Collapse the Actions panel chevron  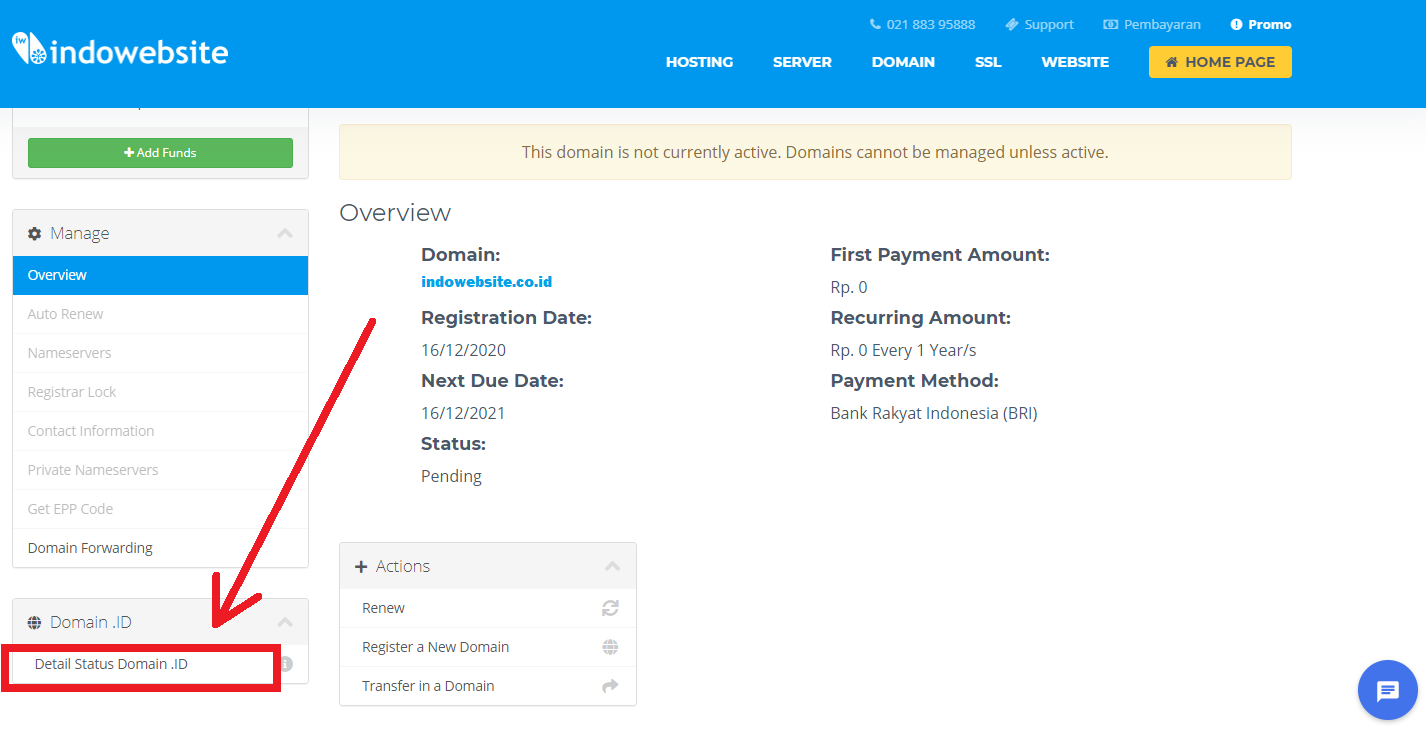[x=612, y=566]
